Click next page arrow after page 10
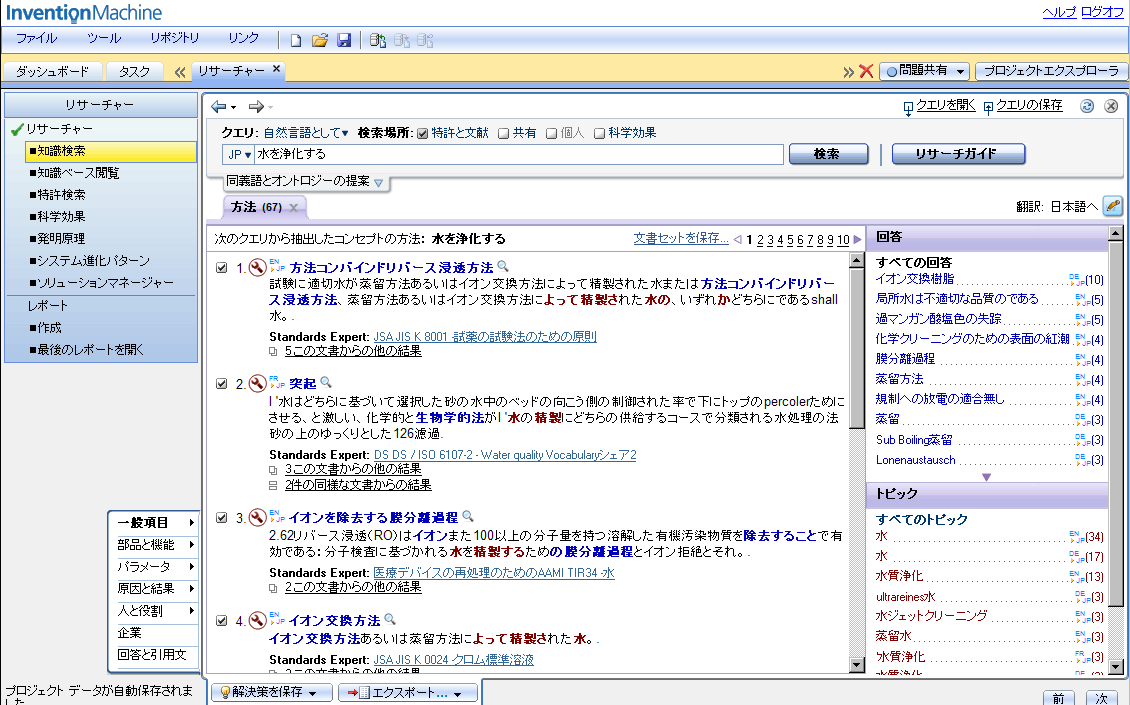This screenshot has height=705, width=1130. [857, 239]
